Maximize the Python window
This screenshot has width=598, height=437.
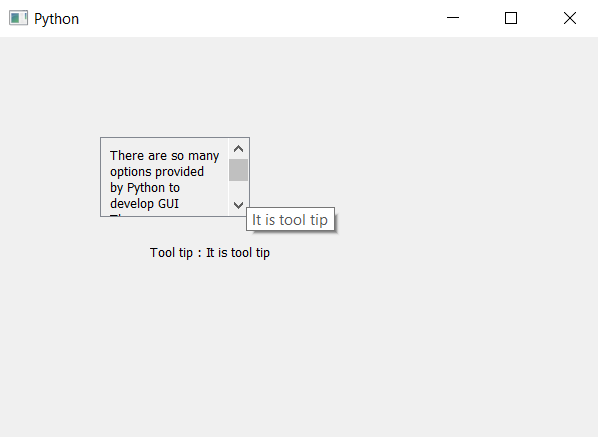[511, 18]
